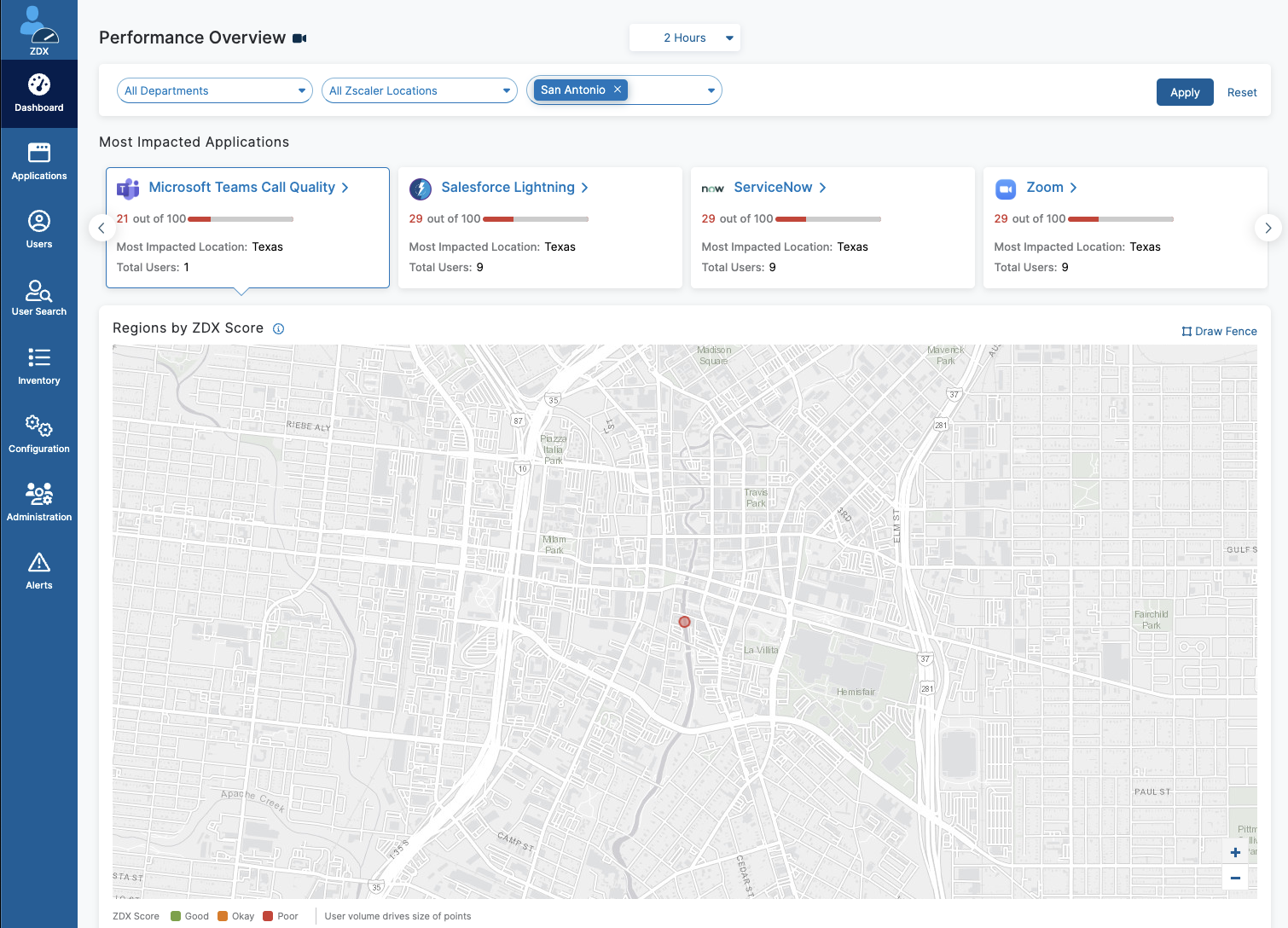Click the video camera icon beside Performance Overview
Viewport: 1288px width, 928px height.
point(299,38)
